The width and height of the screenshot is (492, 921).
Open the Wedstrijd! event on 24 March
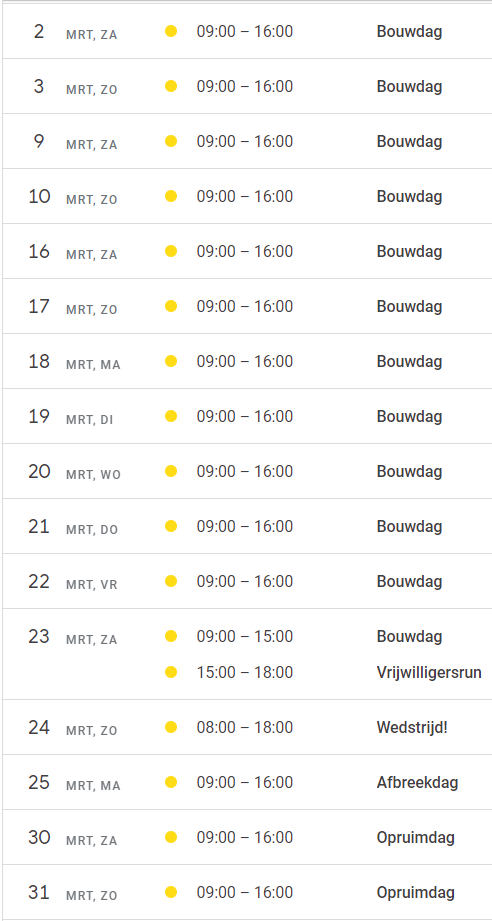tap(412, 728)
